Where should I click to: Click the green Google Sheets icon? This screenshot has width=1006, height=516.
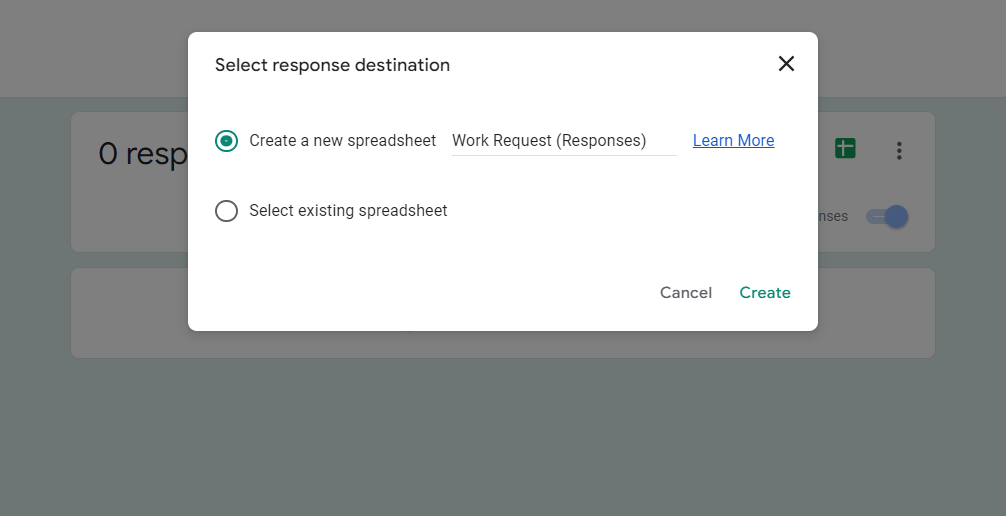pos(845,150)
